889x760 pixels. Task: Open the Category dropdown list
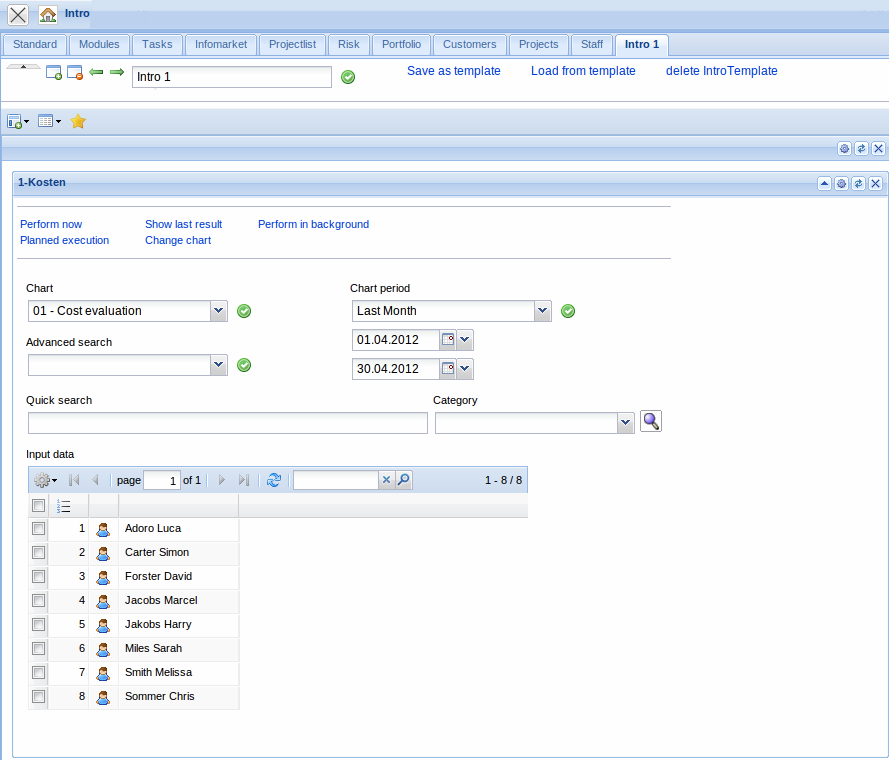click(x=626, y=423)
